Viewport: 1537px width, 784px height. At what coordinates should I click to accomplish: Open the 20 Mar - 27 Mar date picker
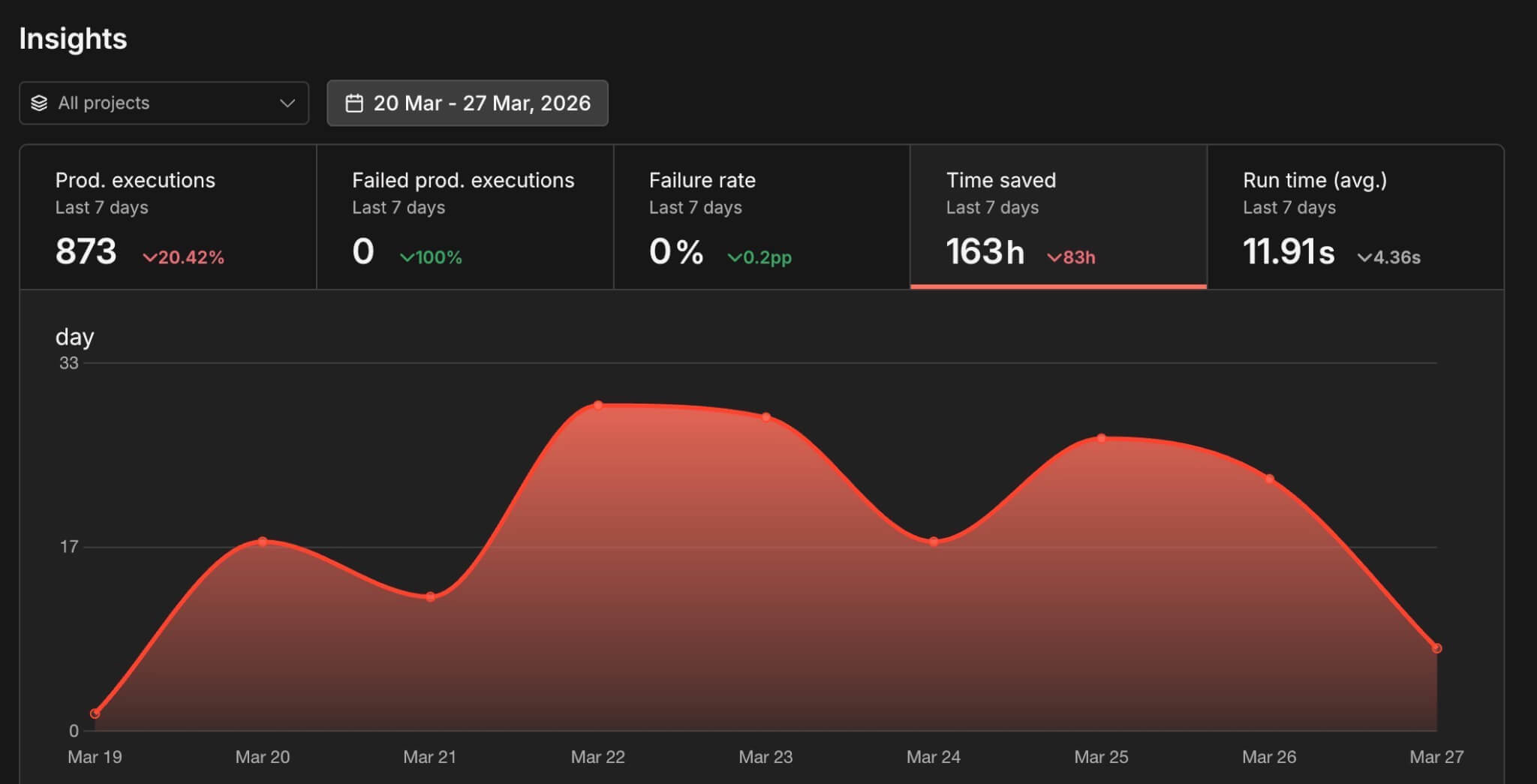[468, 104]
